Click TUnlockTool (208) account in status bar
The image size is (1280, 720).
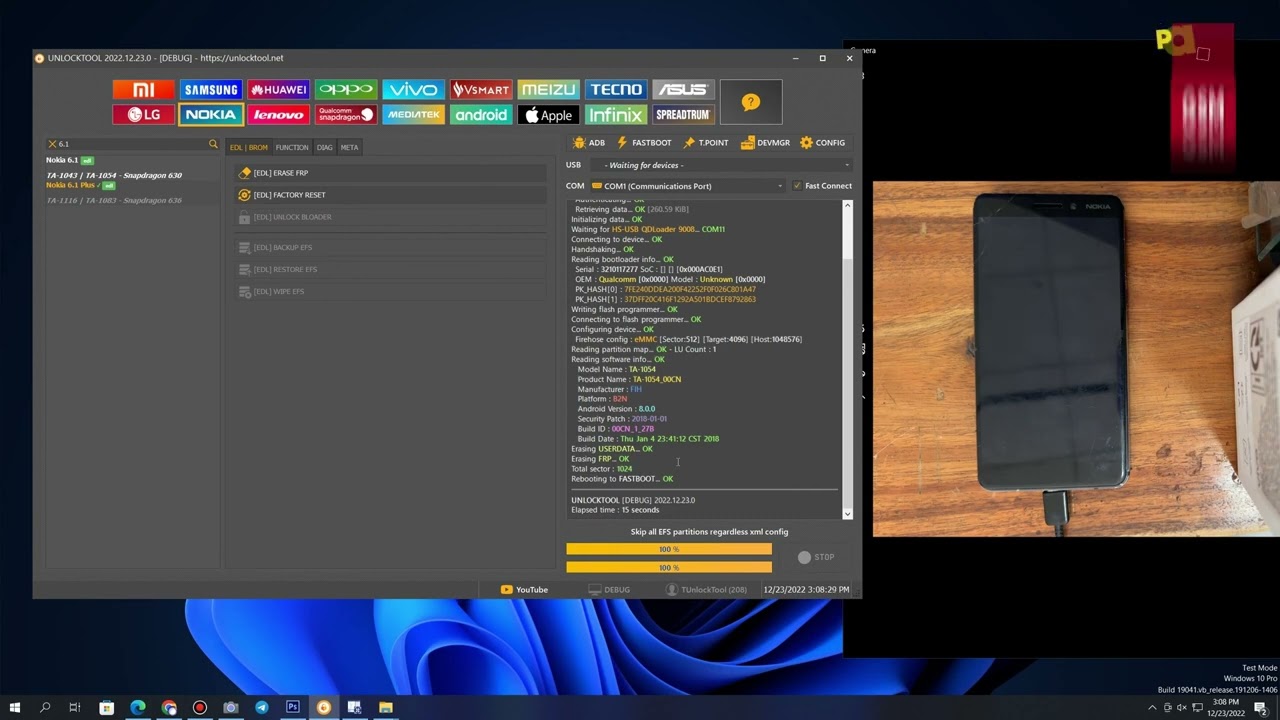[x=707, y=590]
